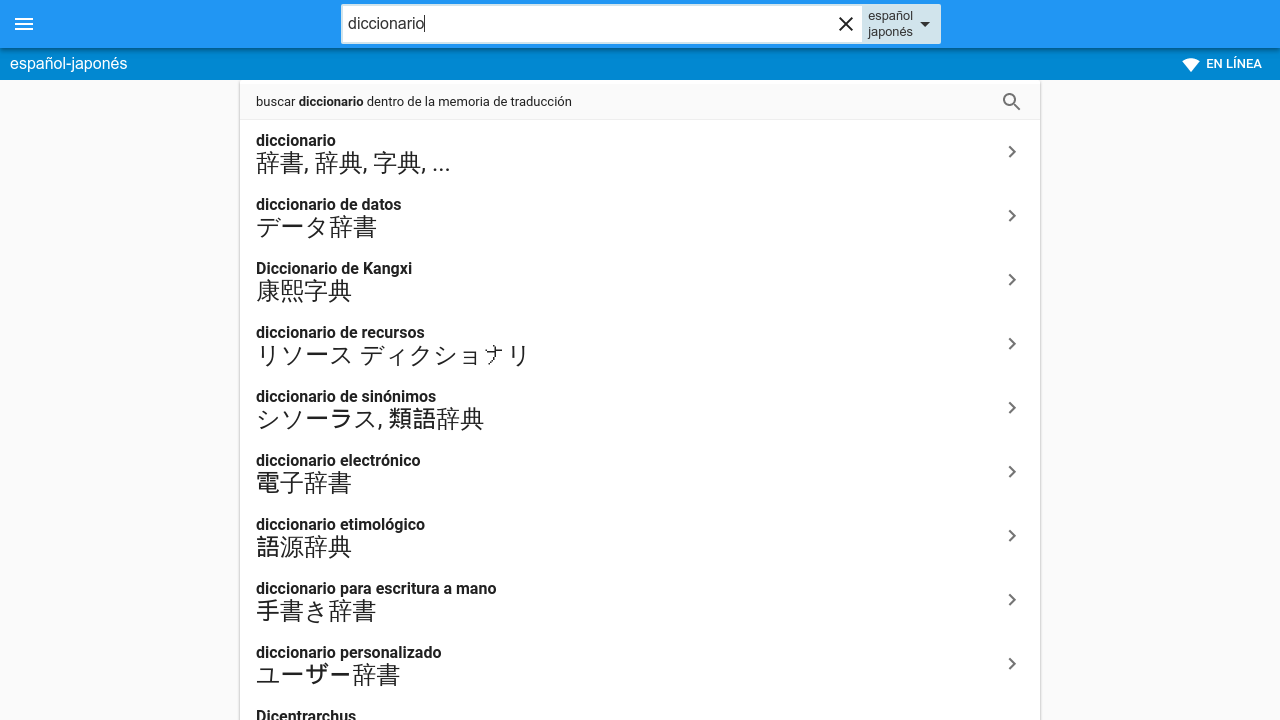Click the wifi online status icon

click(1191, 64)
